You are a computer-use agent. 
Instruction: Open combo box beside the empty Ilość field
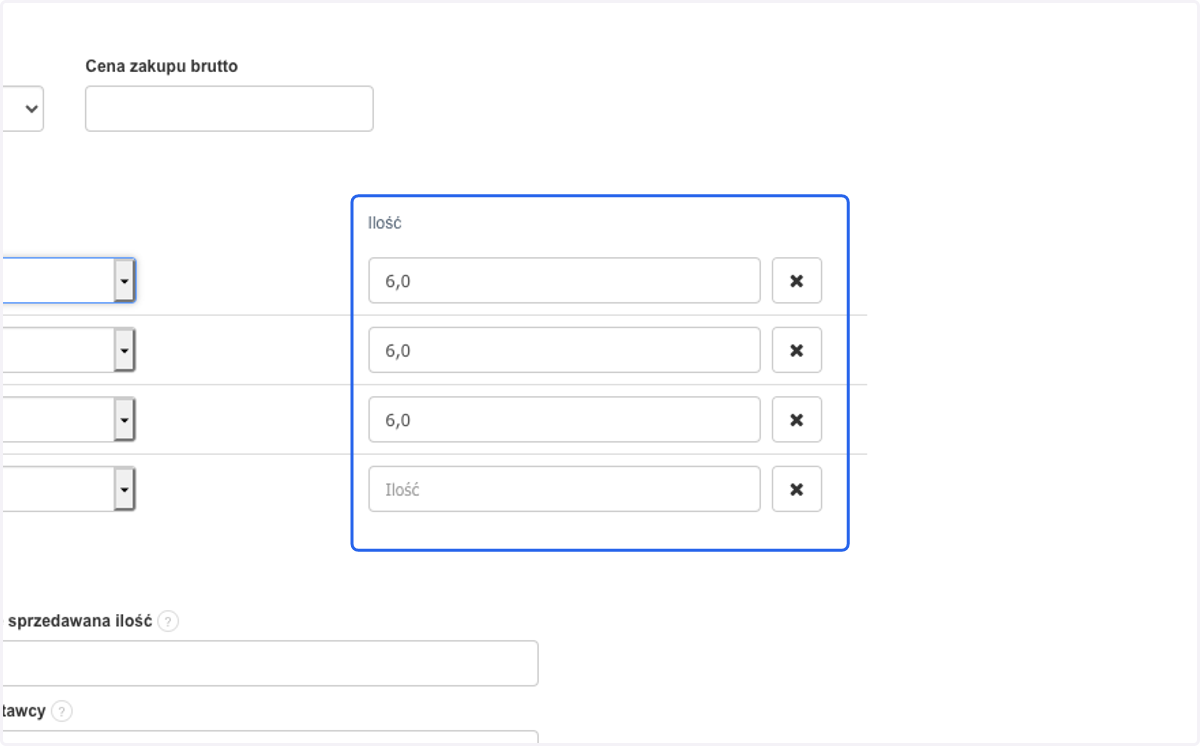pyautogui.click(x=124, y=489)
